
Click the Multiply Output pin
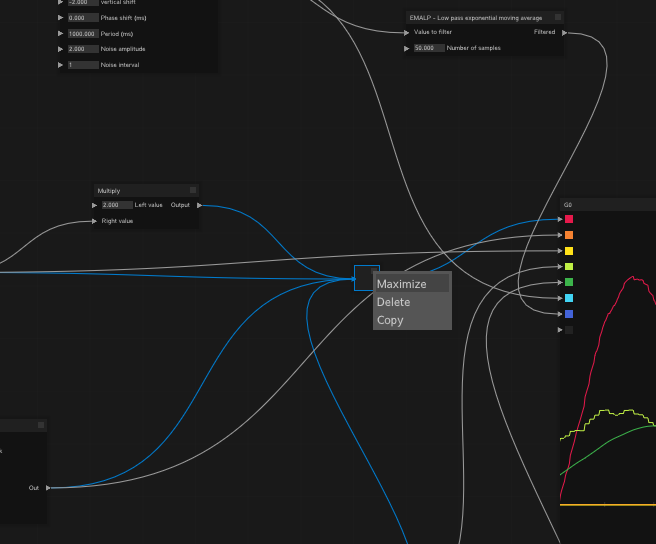click(x=200, y=205)
